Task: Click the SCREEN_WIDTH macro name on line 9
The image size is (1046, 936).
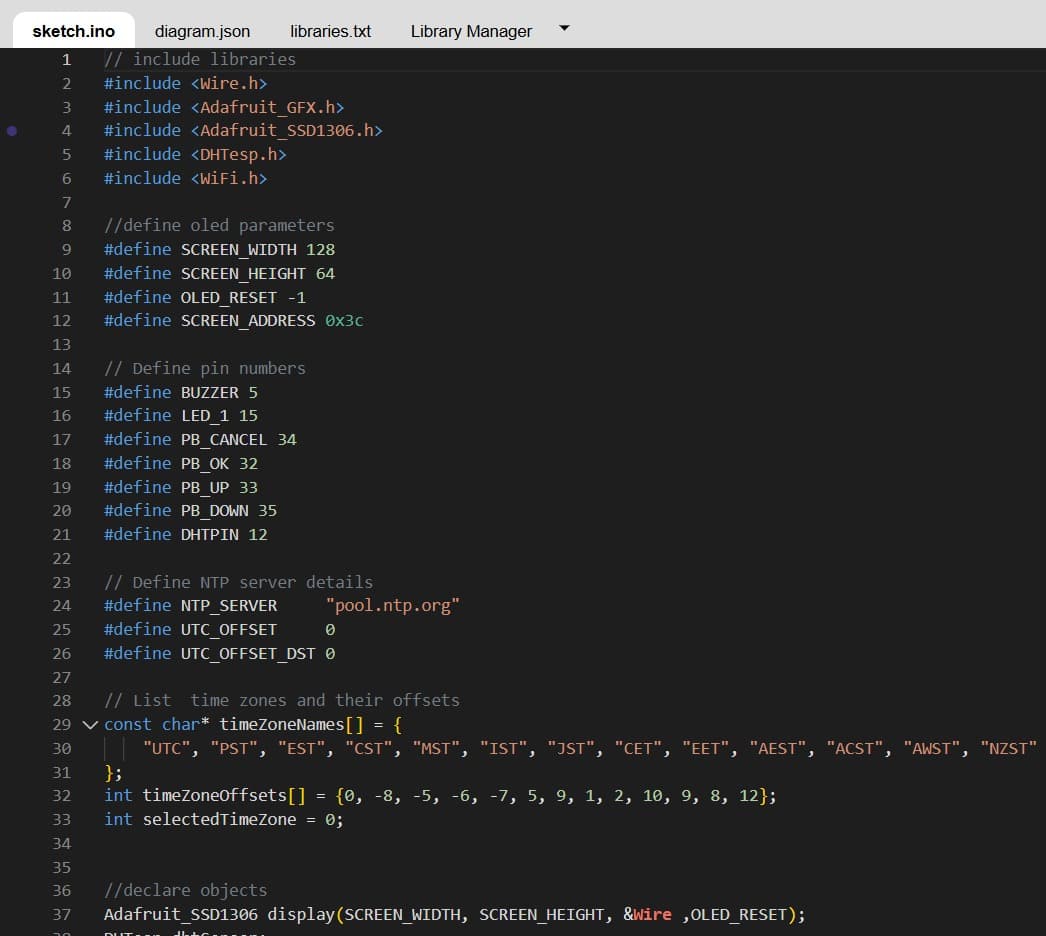Action: tap(239, 250)
